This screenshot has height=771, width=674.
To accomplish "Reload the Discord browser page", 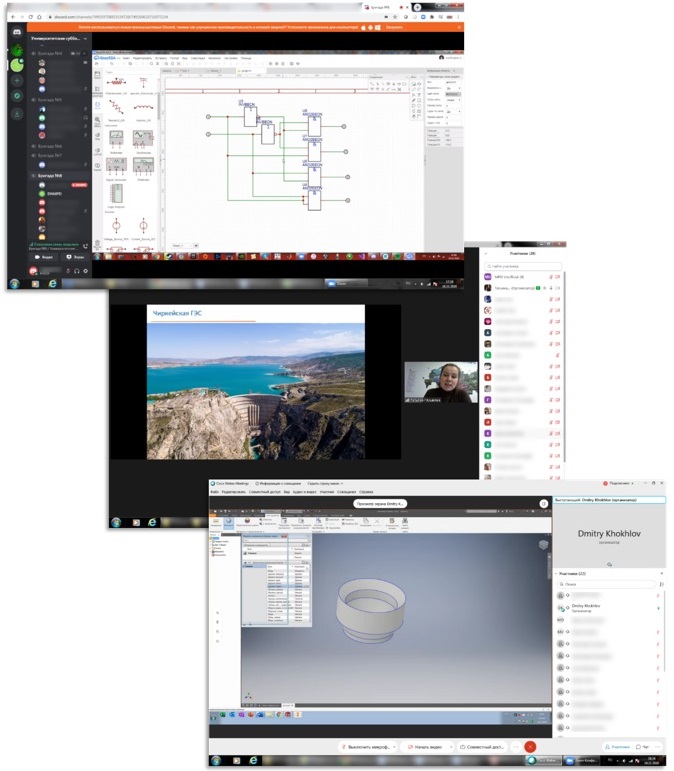I will [30, 17].
